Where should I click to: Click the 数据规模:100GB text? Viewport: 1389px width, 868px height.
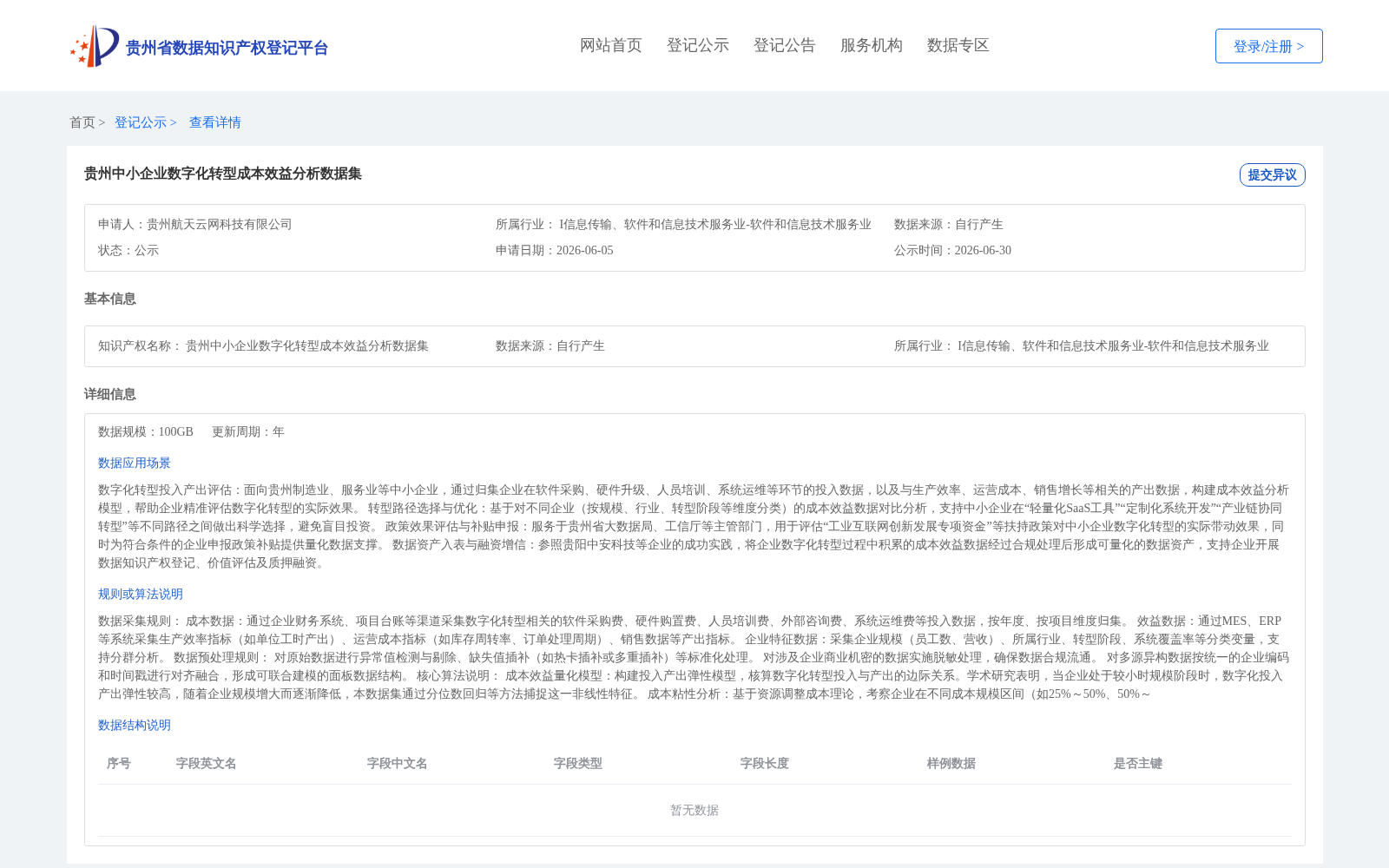(146, 431)
